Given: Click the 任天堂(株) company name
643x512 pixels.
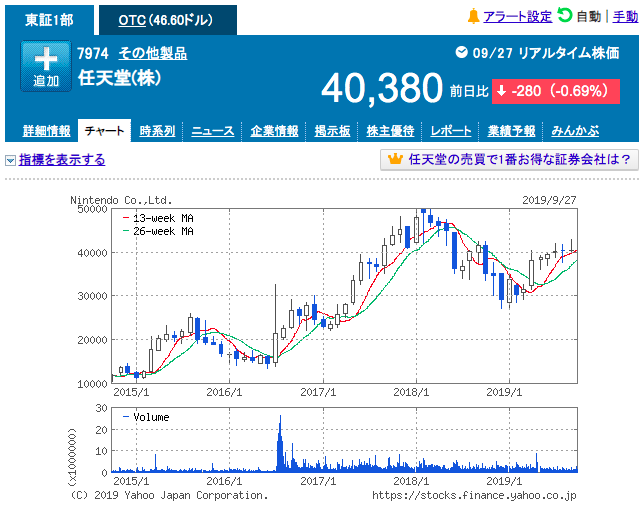Looking at the screenshot, I should (x=119, y=78).
